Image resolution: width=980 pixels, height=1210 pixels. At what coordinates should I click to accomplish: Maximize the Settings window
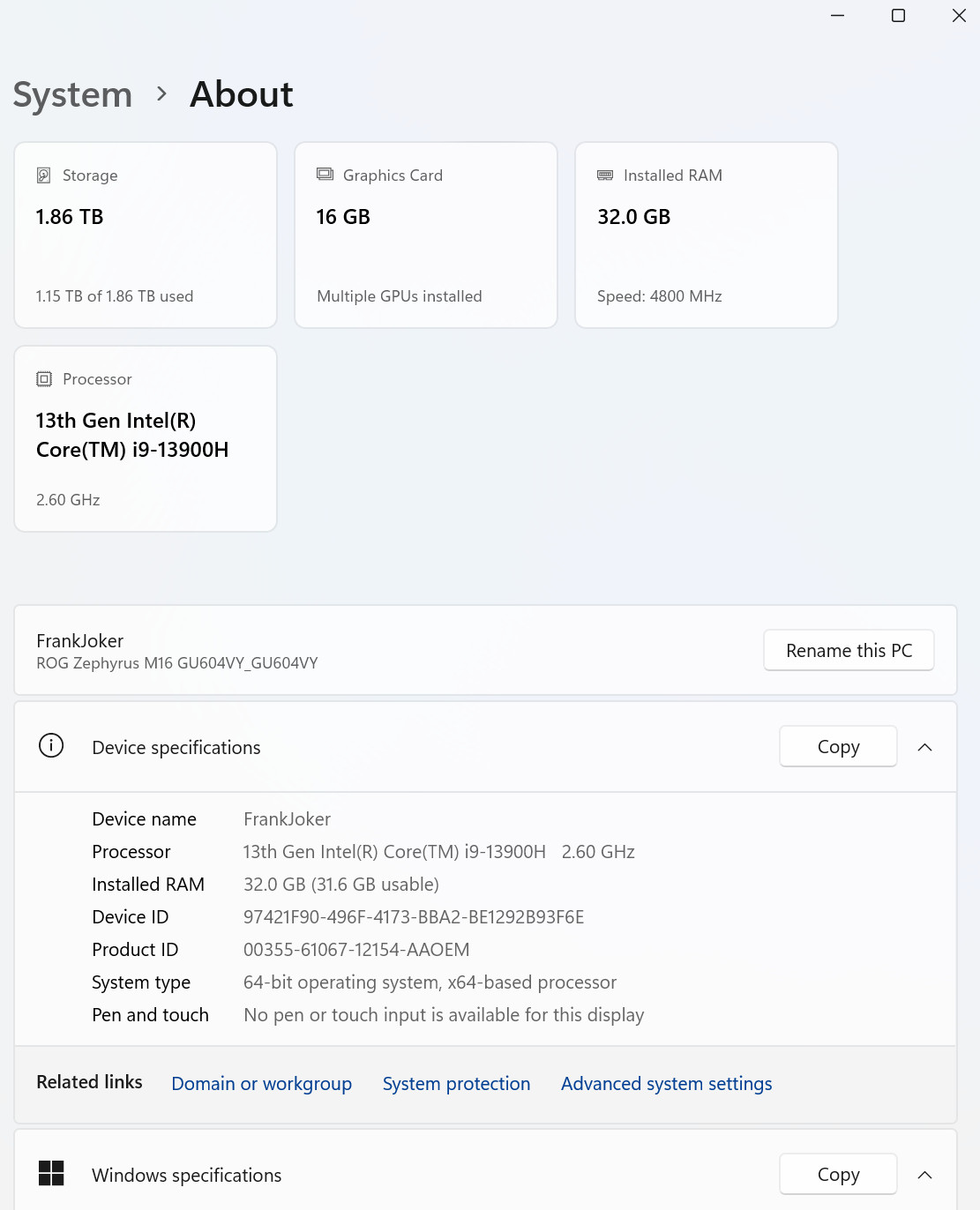[898, 16]
